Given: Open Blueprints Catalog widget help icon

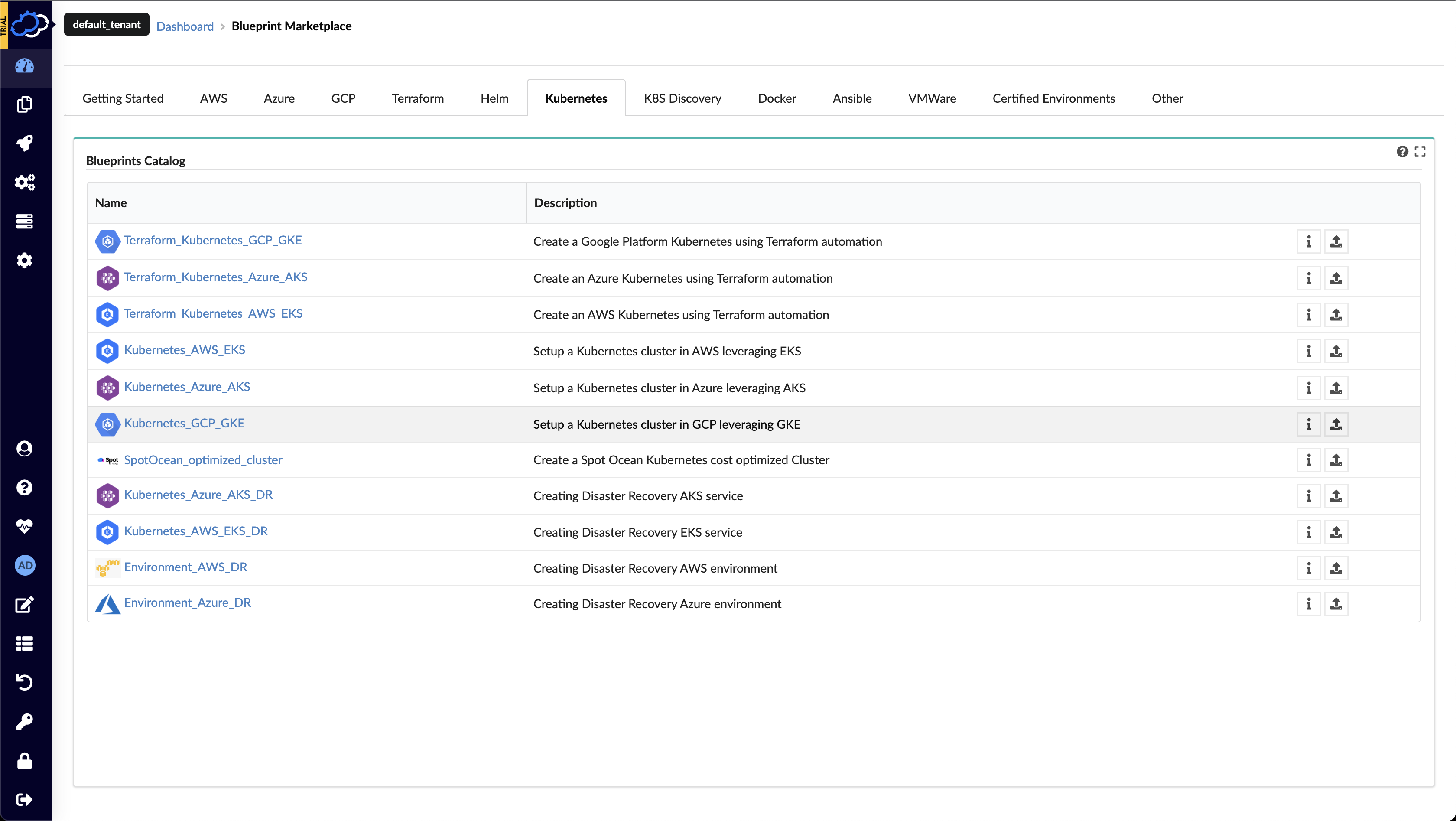Looking at the screenshot, I should pyautogui.click(x=1402, y=152).
